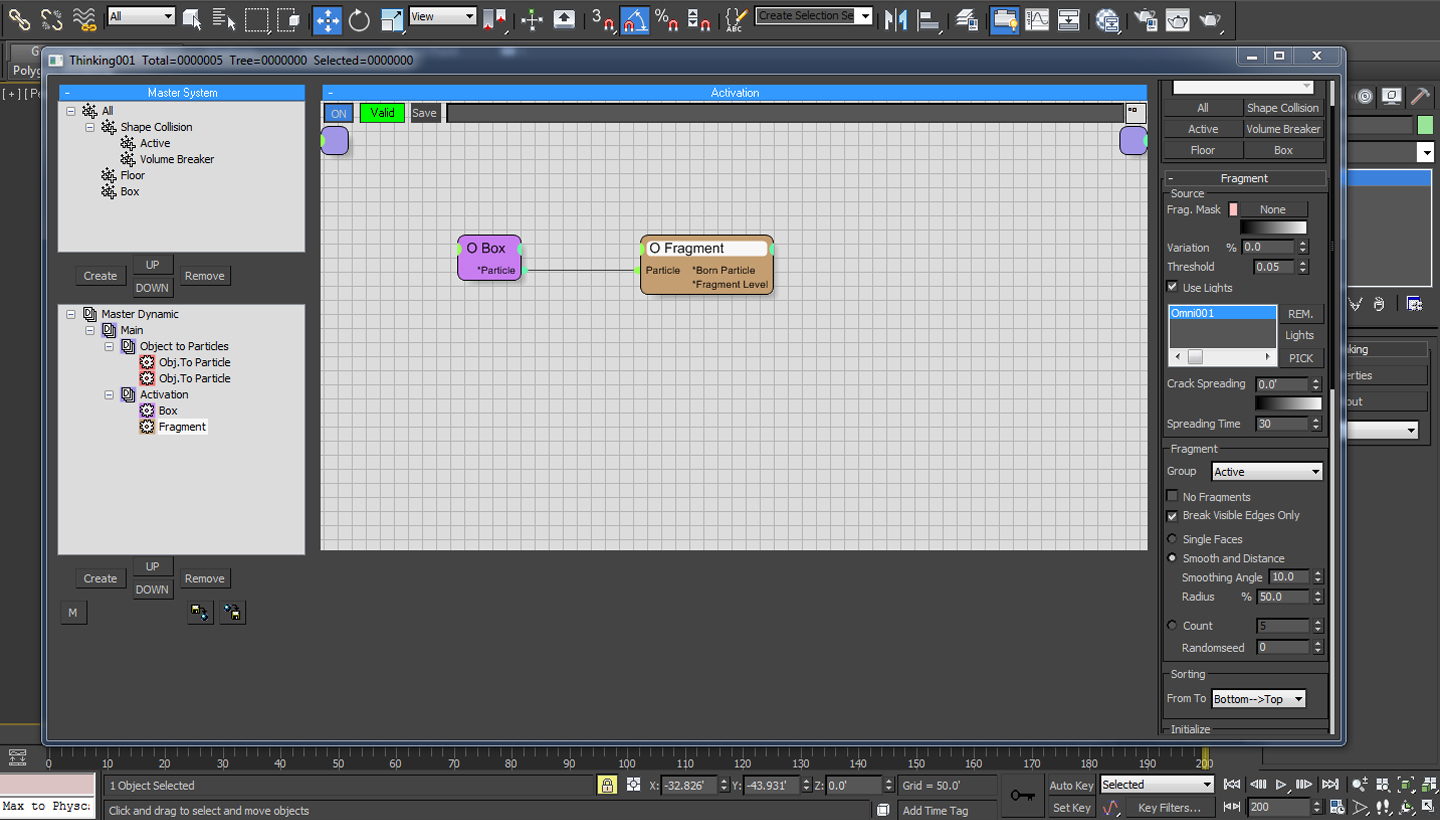1440x820 pixels.
Task: Click the Frag. Mask gradient bar
Action: 1273,228
